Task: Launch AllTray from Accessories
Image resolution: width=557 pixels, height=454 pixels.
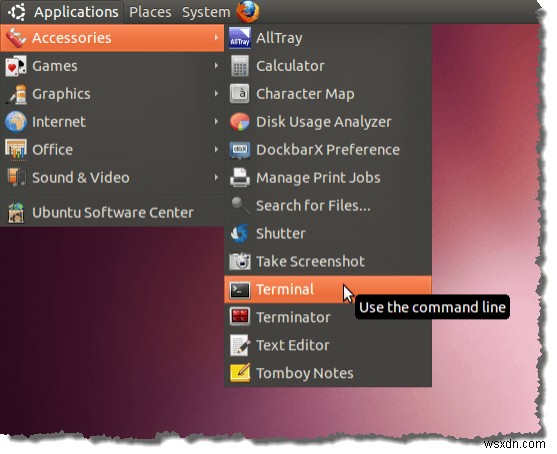Action: tap(328, 38)
